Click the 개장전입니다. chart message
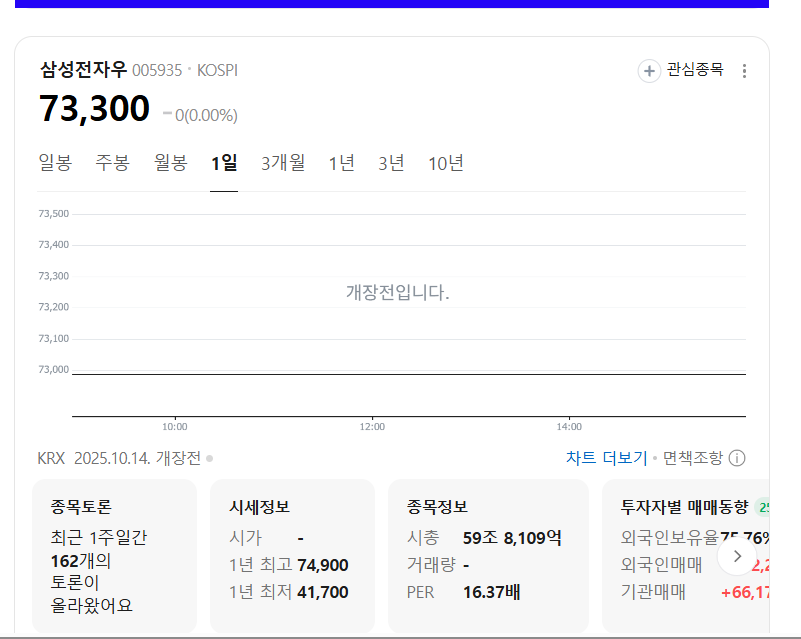 pyautogui.click(x=397, y=293)
